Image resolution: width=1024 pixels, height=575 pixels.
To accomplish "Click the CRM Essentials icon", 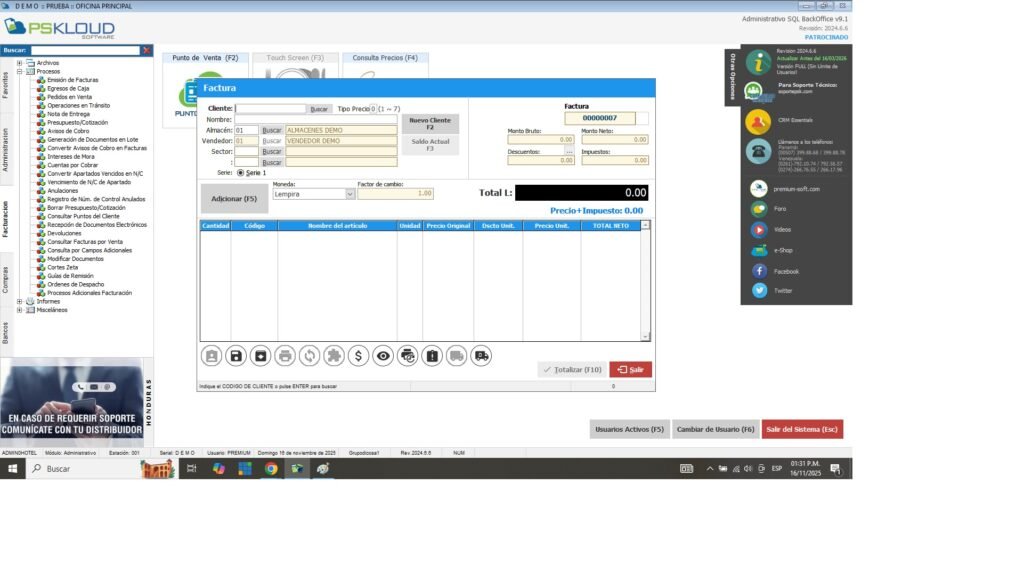I will [758, 121].
